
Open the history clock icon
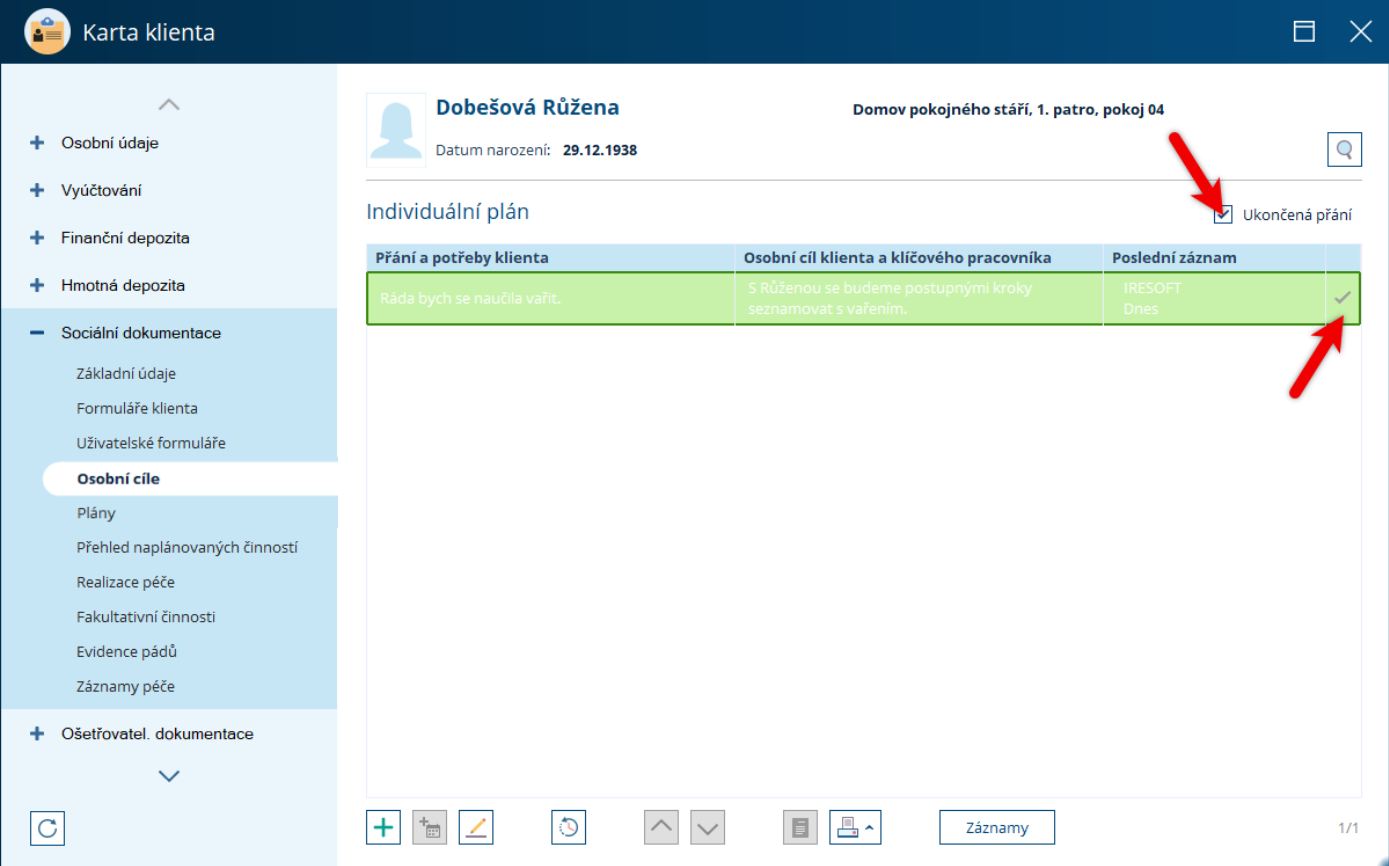(x=568, y=827)
